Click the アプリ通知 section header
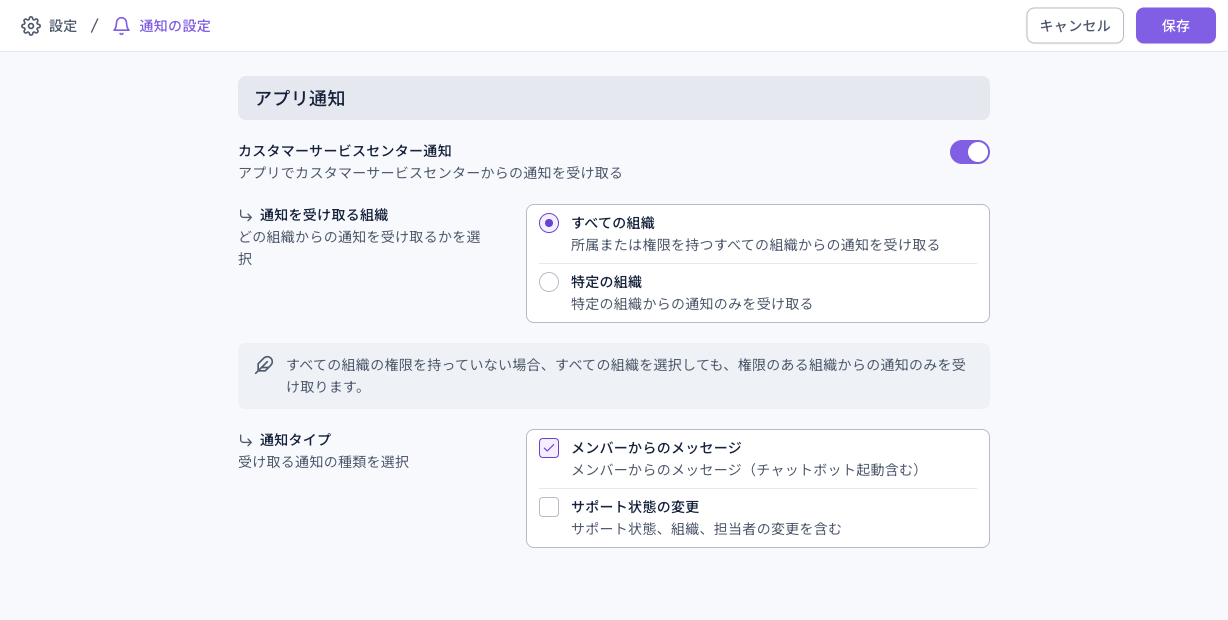 coord(614,98)
